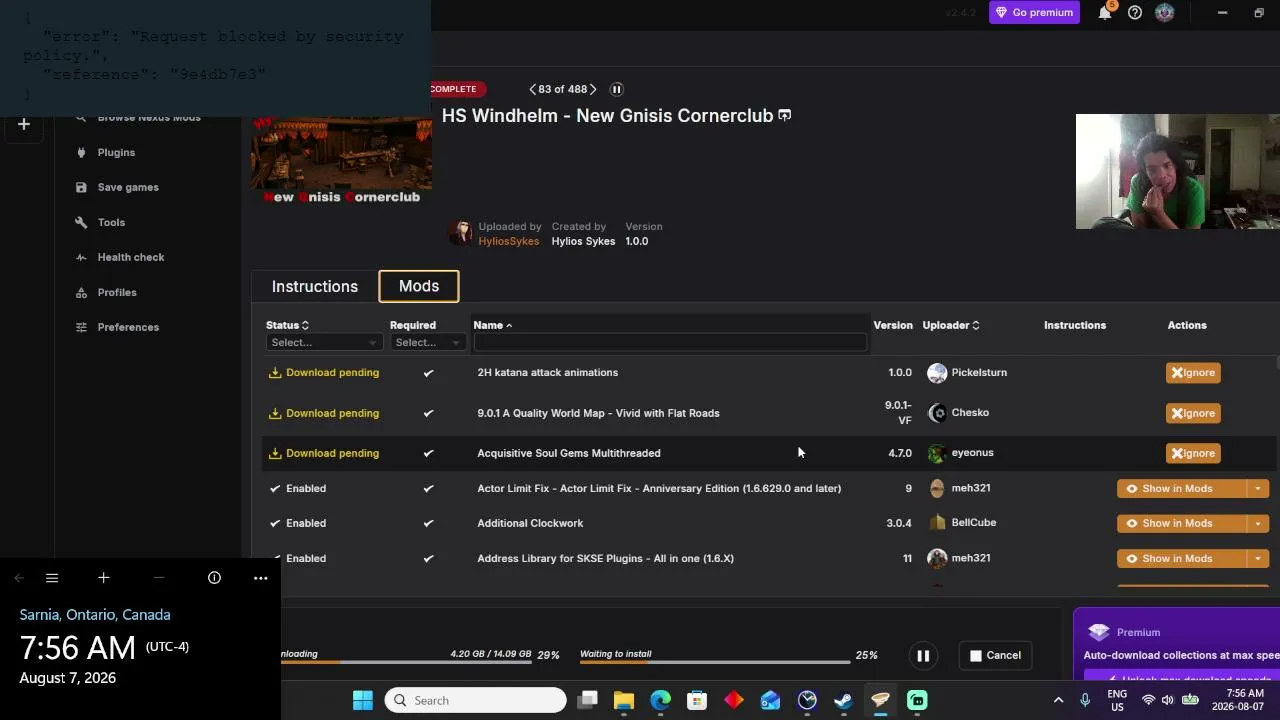Show Actor Limit Fix in Mods
The image size is (1280, 720).
click(x=1181, y=488)
